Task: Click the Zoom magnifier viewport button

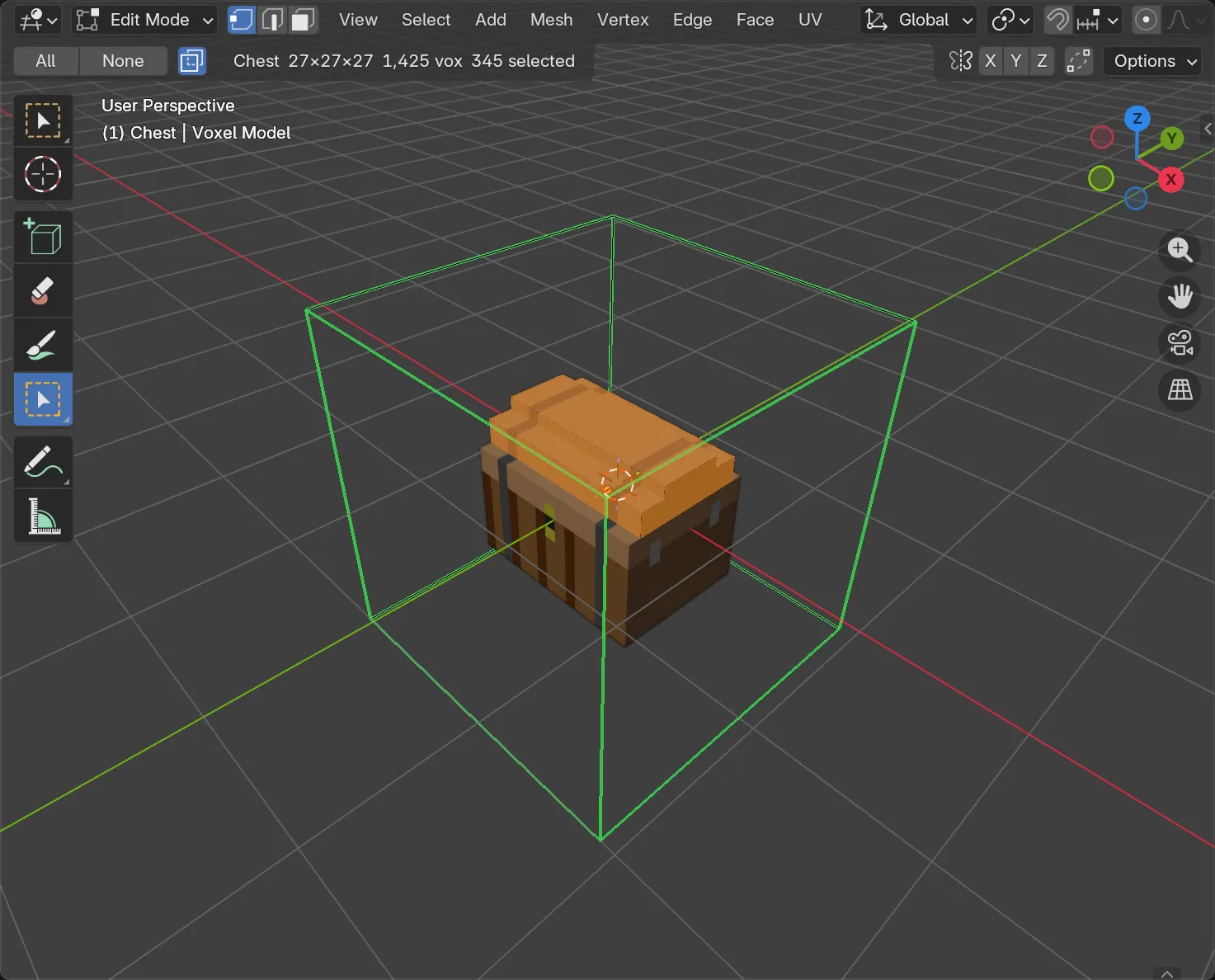Action: point(1180,249)
